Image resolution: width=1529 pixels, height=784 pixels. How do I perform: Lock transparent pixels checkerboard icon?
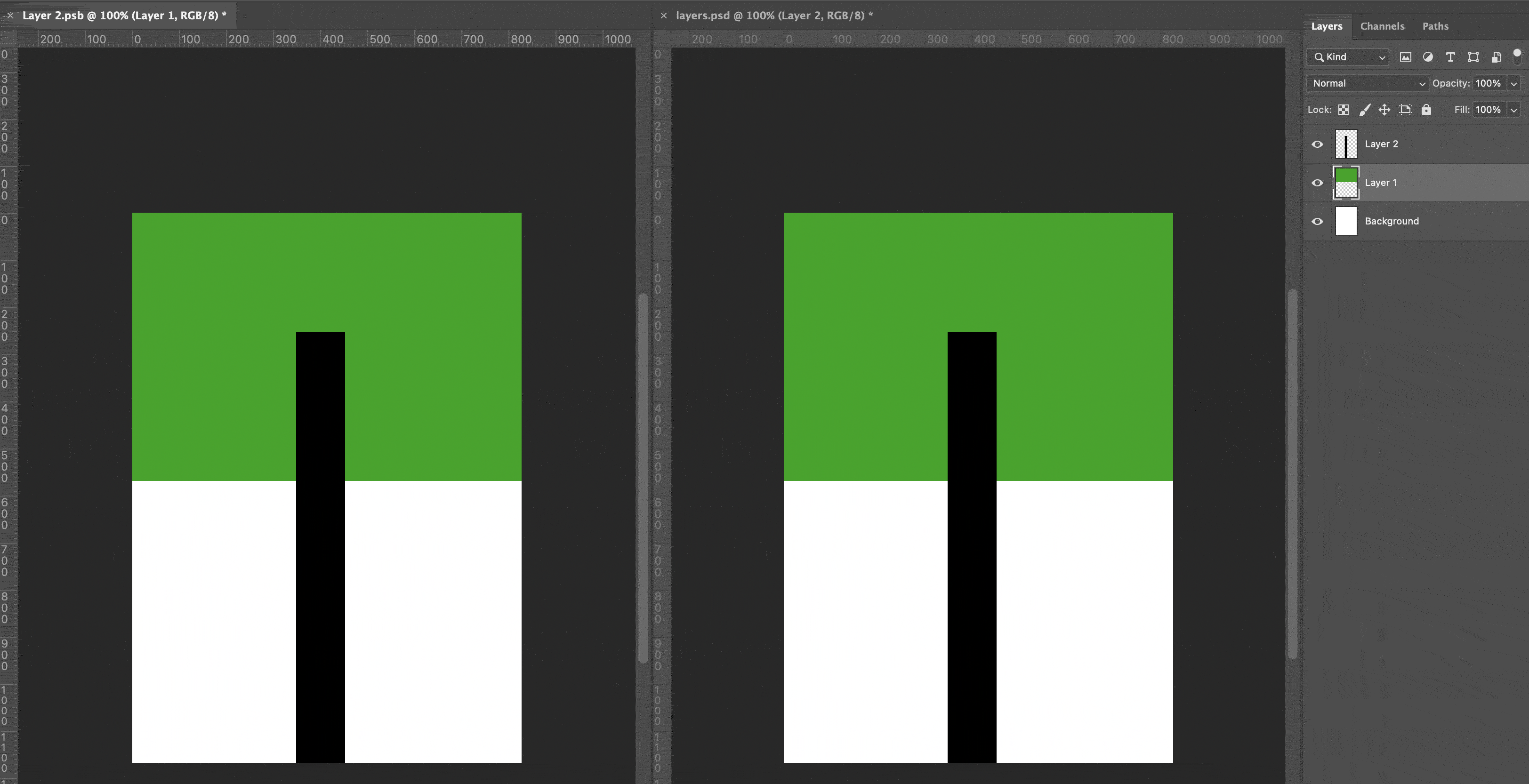1343,109
